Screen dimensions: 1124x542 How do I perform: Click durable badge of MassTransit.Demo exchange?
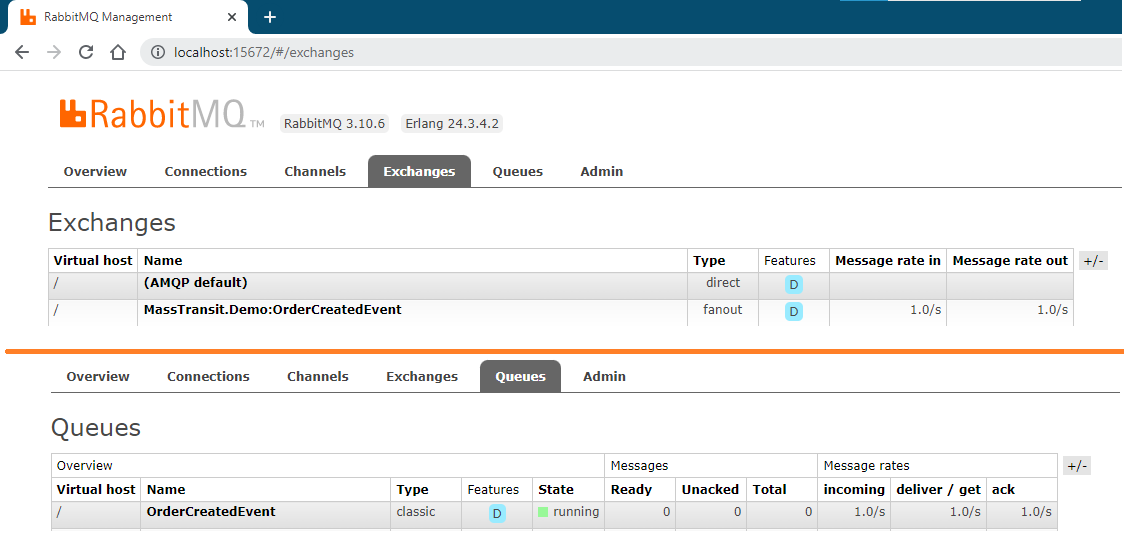793,311
